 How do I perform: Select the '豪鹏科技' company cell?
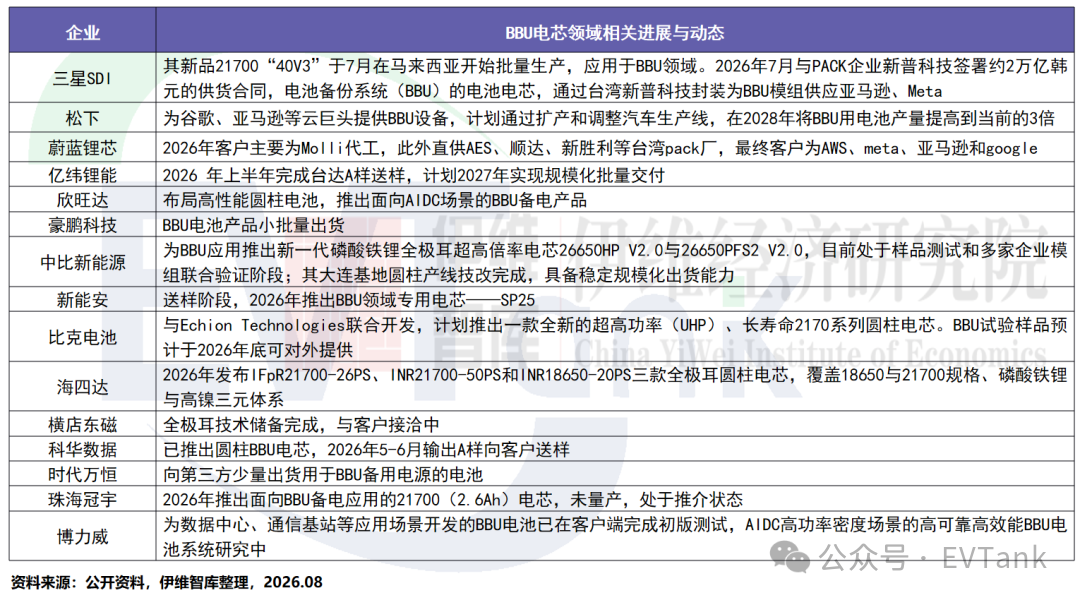(x=83, y=225)
